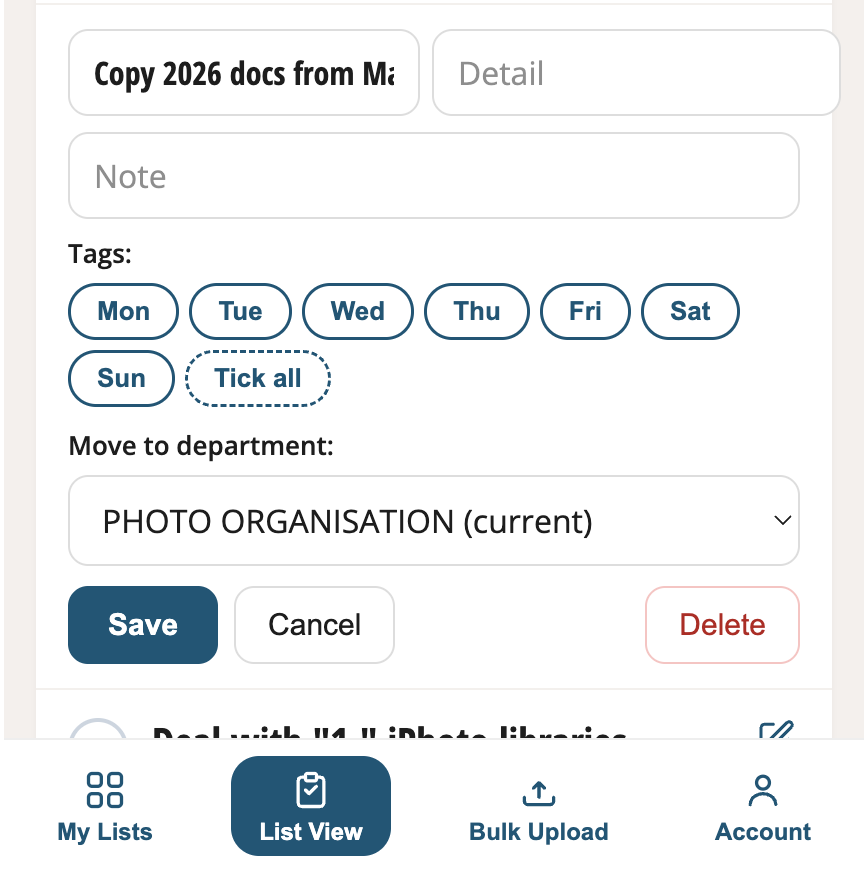The width and height of the screenshot is (866, 880).
Task: Toggle the Fri tag
Action: (585, 311)
